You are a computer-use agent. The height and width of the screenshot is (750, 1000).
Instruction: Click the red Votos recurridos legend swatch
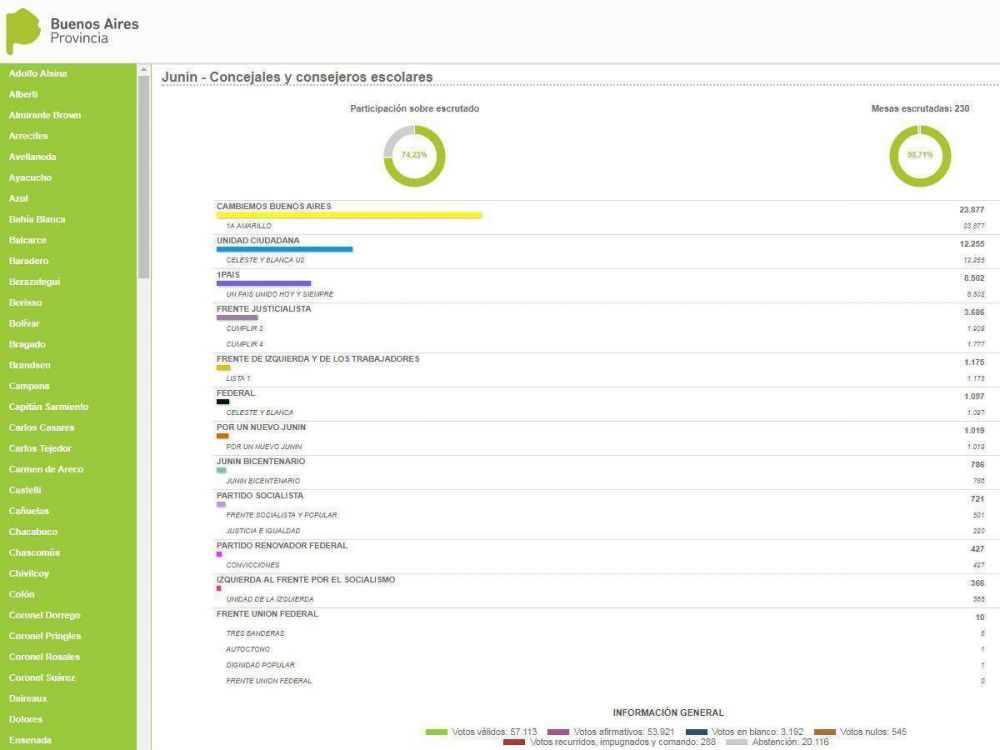[x=514, y=742]
